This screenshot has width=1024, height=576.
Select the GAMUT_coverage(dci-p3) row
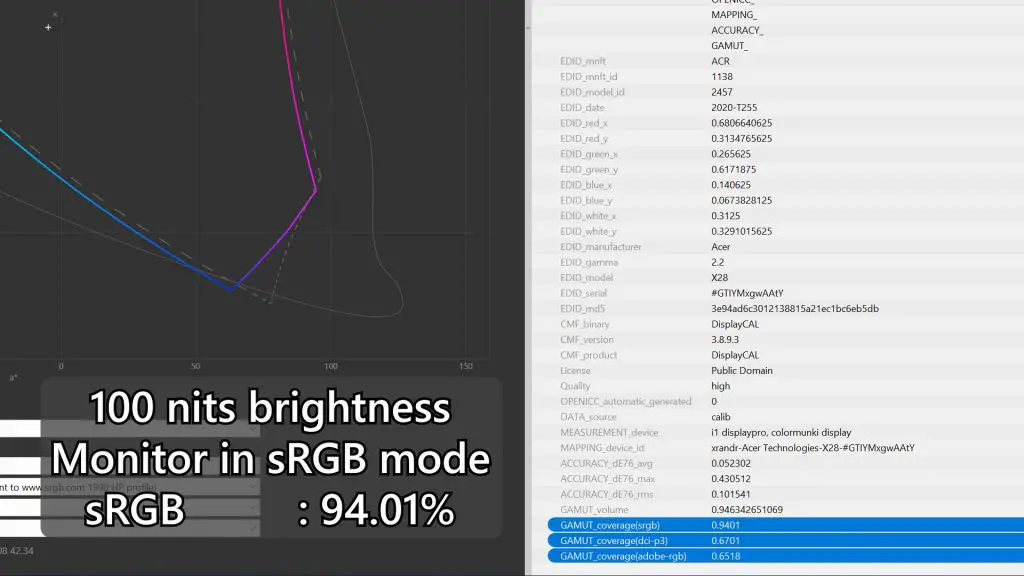(x=786, y=541)
